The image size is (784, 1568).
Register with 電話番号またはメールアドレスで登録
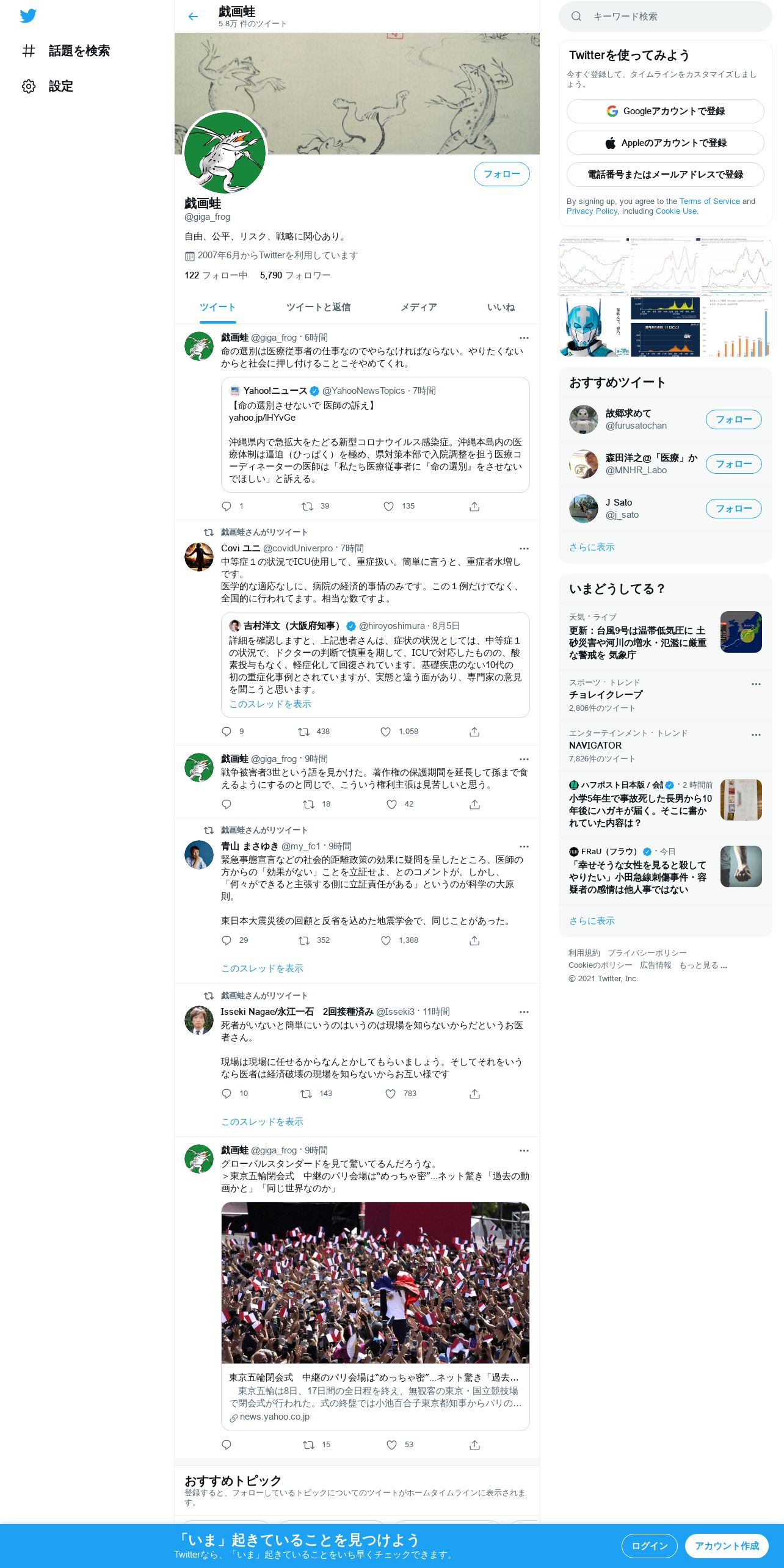tap(666, 175)
